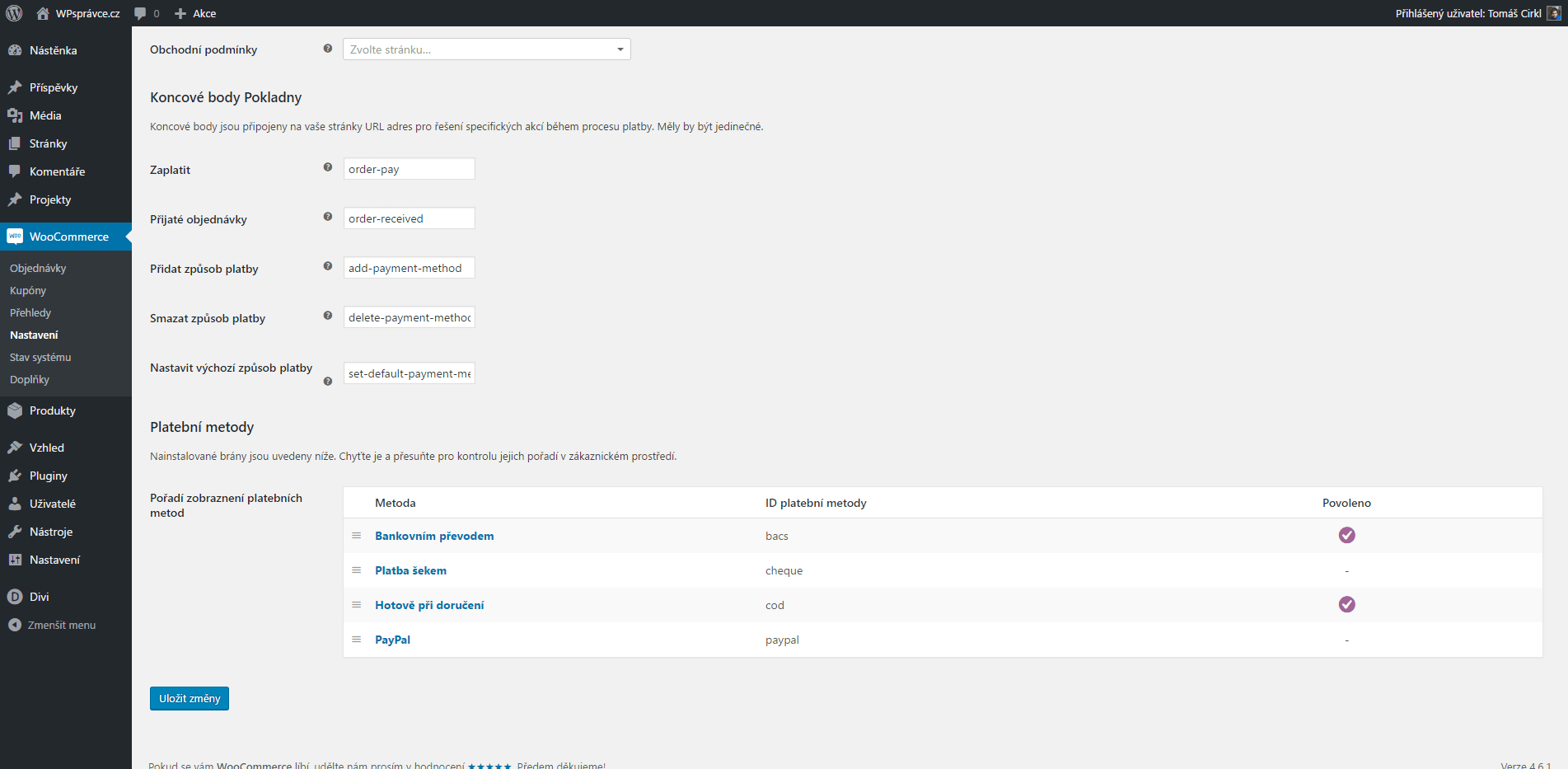The height and width of the screenshot is (769, 1568).
Task: Click drag handle for Platba šekem
Action: tap(357, 570)
